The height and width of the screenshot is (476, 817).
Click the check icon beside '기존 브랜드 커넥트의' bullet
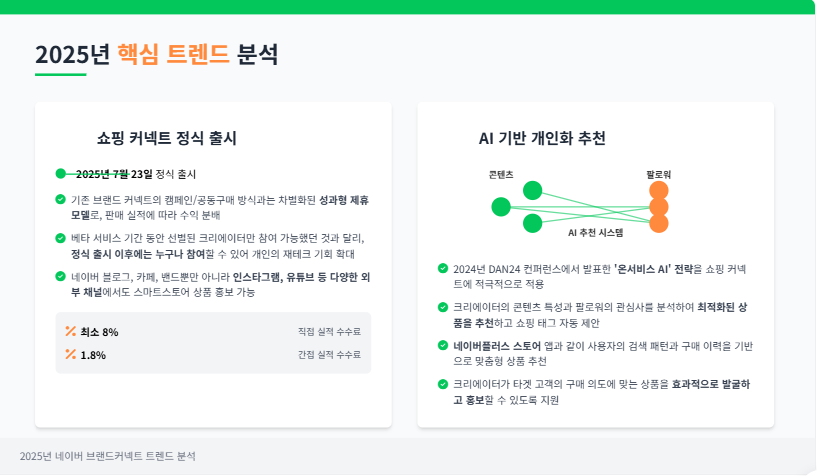click(x=61, y=199)
